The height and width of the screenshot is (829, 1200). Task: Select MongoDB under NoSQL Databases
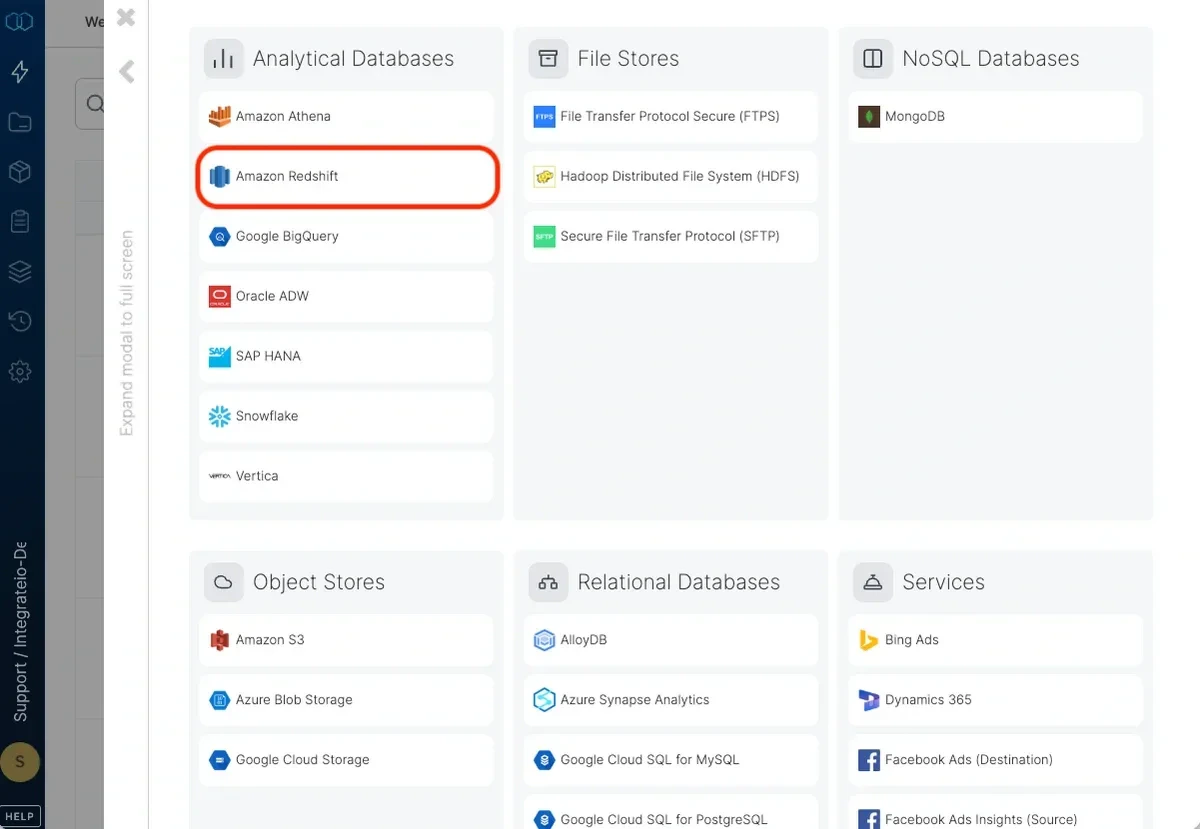click(x=994, y=116)
